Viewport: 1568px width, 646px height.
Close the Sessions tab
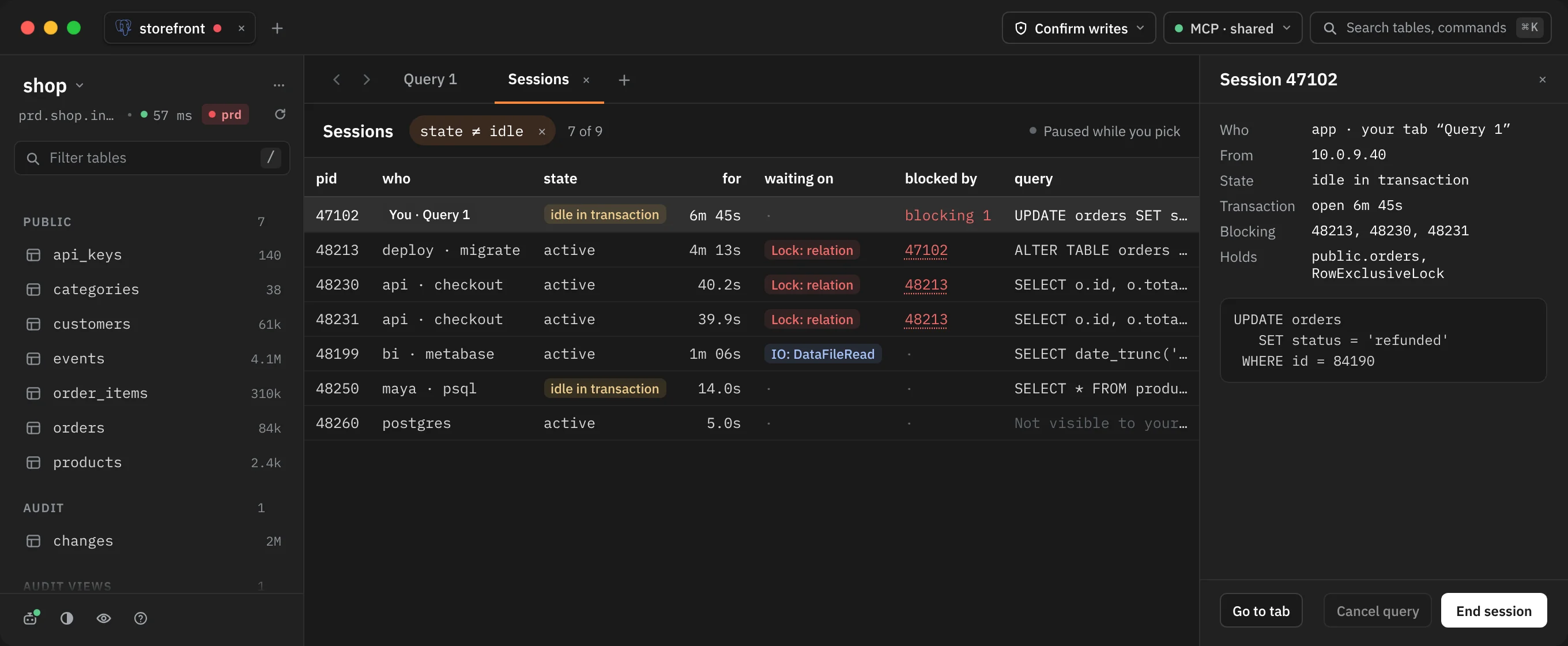586,80
